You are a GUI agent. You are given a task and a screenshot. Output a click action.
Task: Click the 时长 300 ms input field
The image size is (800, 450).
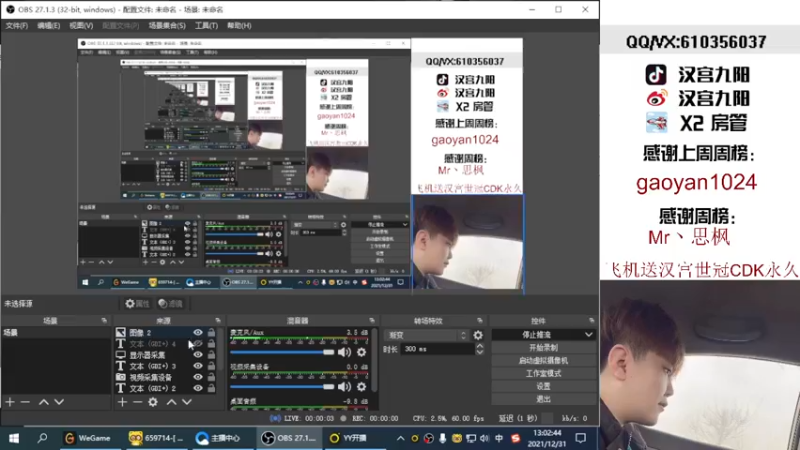tap(438, 349)
